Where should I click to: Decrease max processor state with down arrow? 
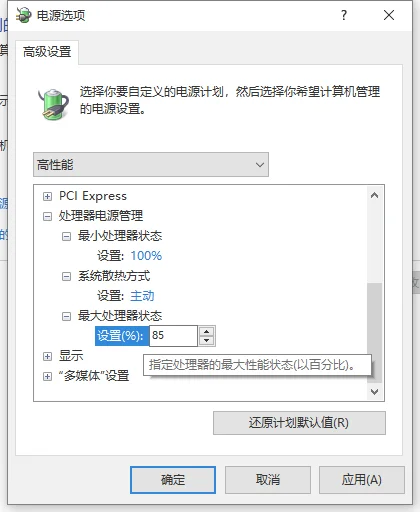pos(207,340)
